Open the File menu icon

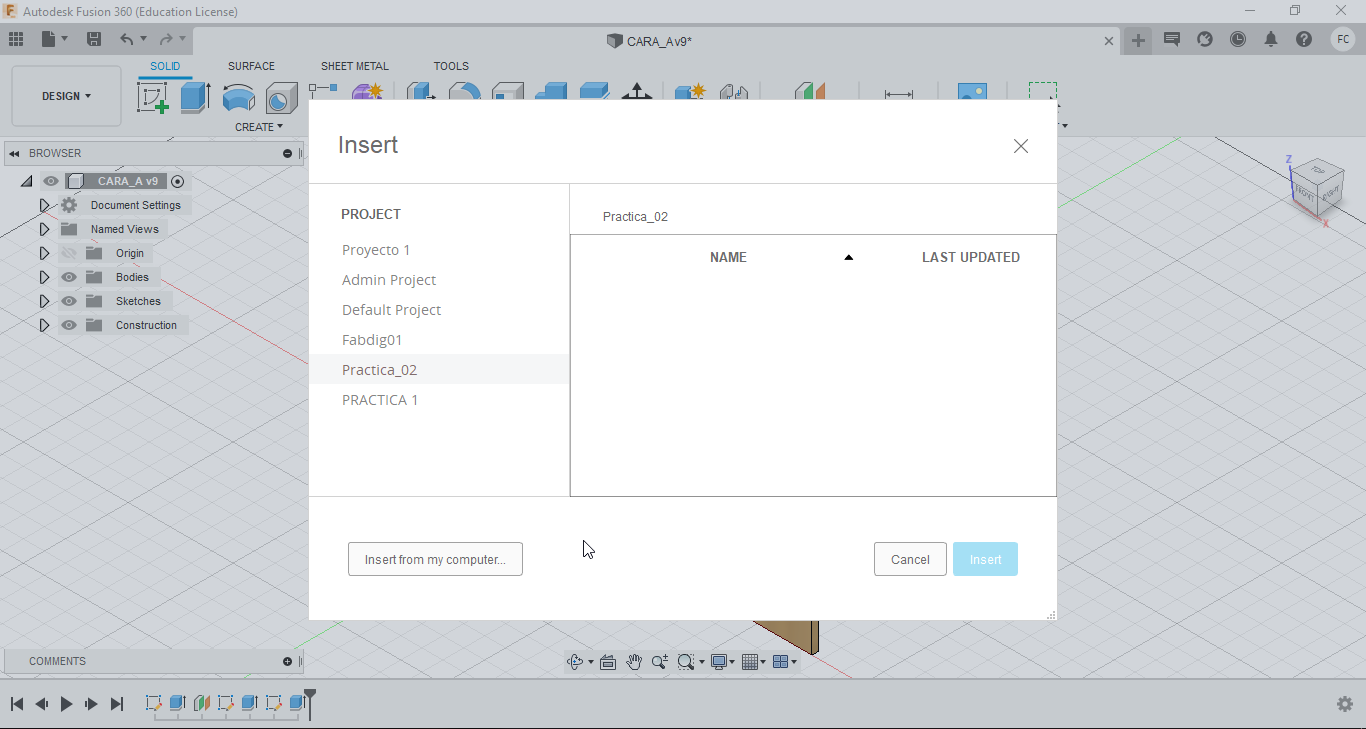(x=49, y=39)
